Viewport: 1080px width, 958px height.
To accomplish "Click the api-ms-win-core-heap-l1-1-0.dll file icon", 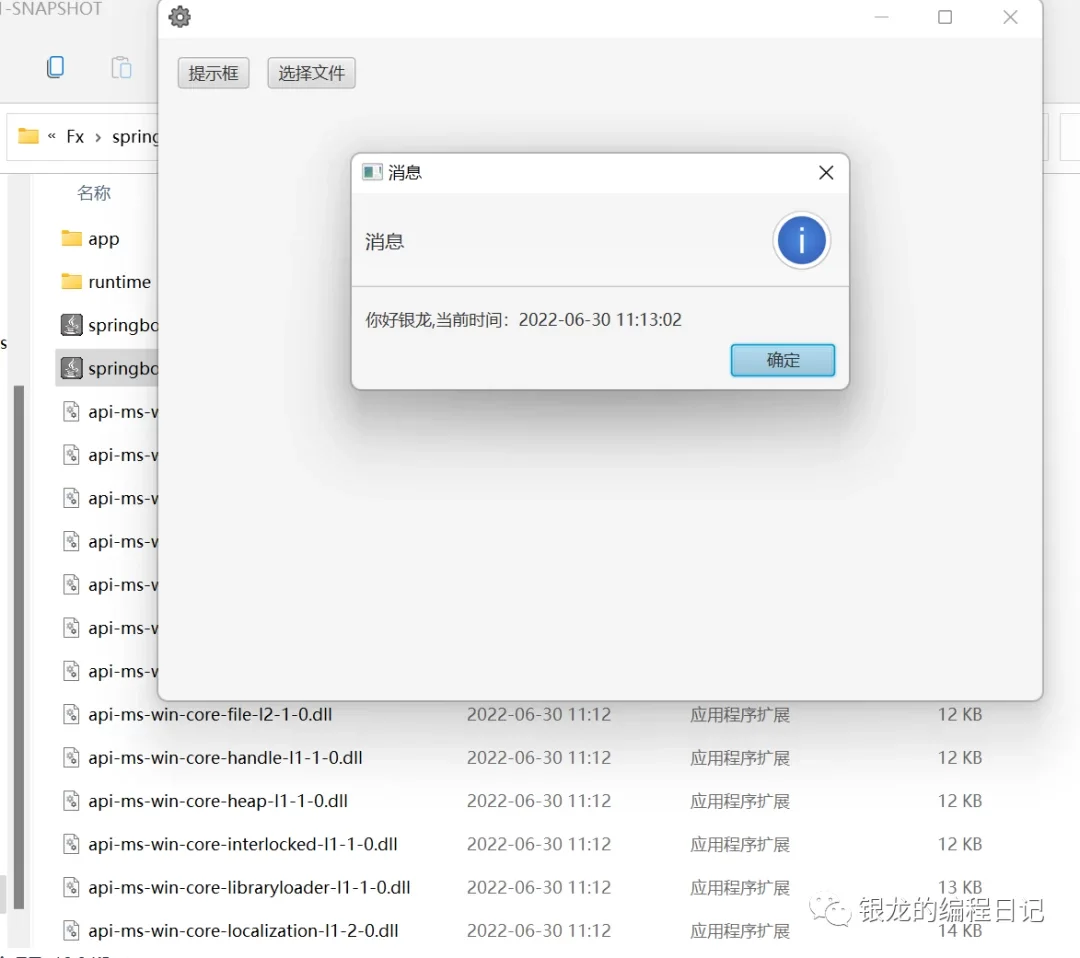I will tap(70, 800).
